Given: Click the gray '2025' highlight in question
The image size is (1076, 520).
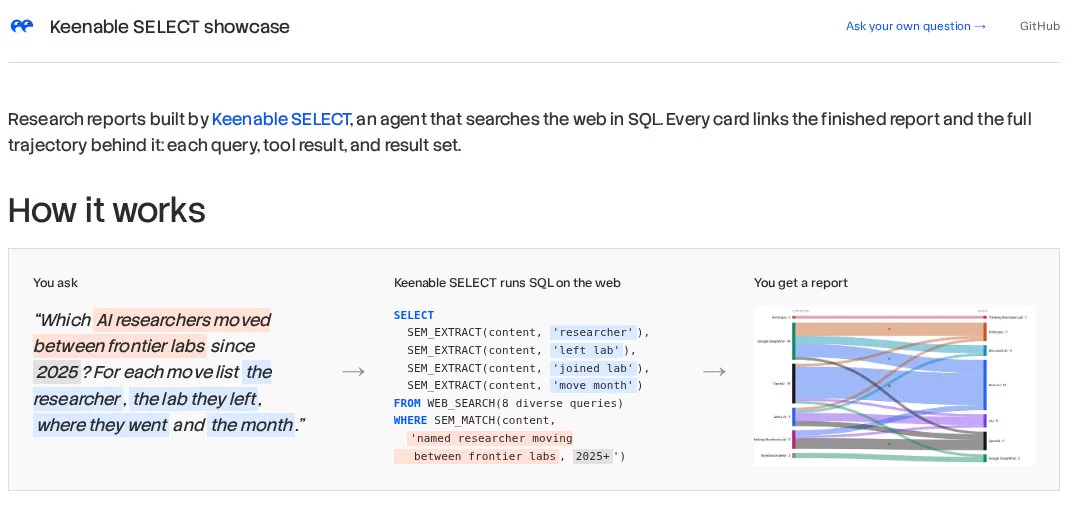Looking at the screenshot, I should pos(57,373).
